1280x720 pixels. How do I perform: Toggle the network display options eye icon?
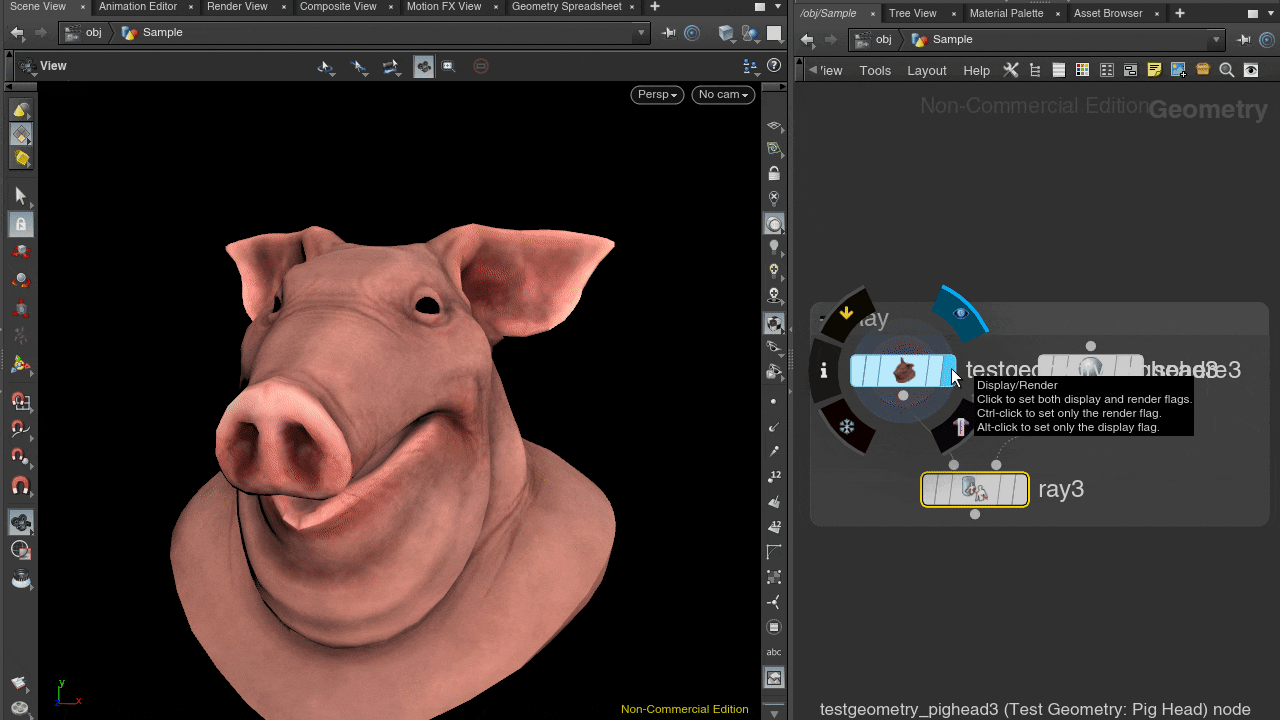coord(1251,70)
